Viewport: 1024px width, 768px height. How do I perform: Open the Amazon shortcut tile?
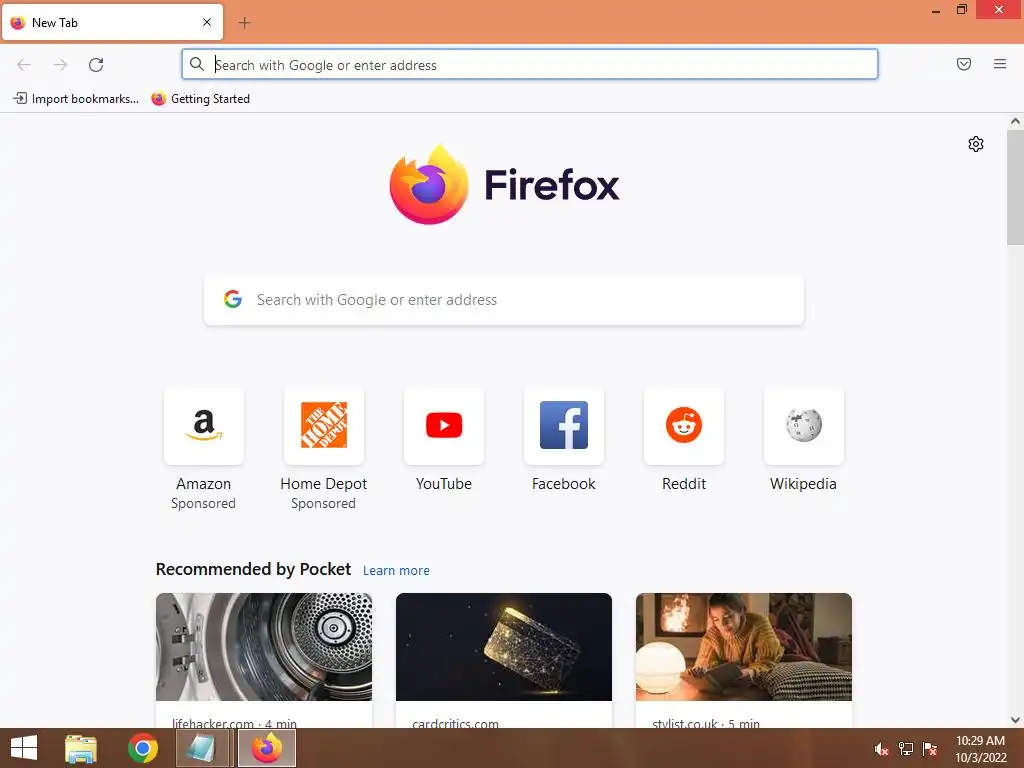click(x=204, y=426)
